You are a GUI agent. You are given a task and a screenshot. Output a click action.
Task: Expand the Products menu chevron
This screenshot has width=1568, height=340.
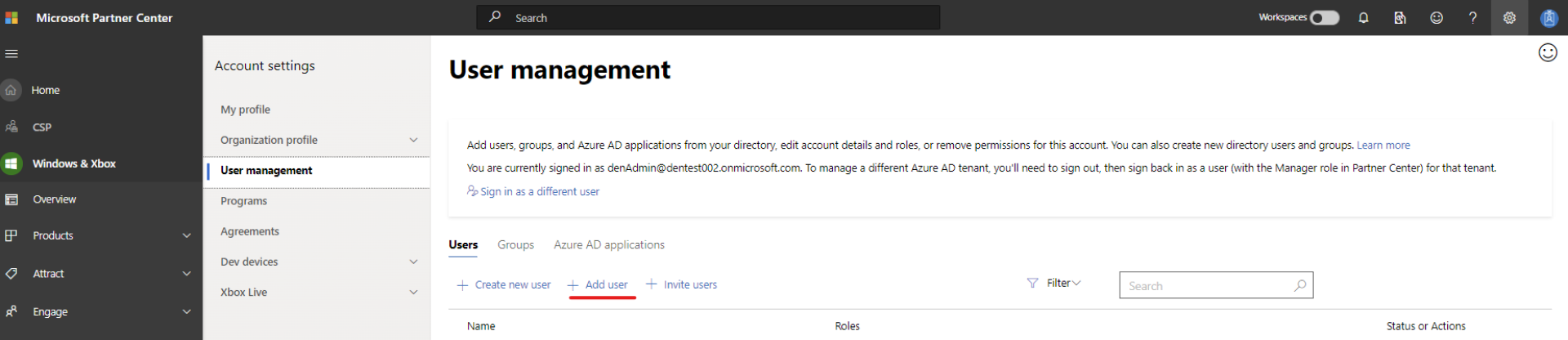[186, 235]
